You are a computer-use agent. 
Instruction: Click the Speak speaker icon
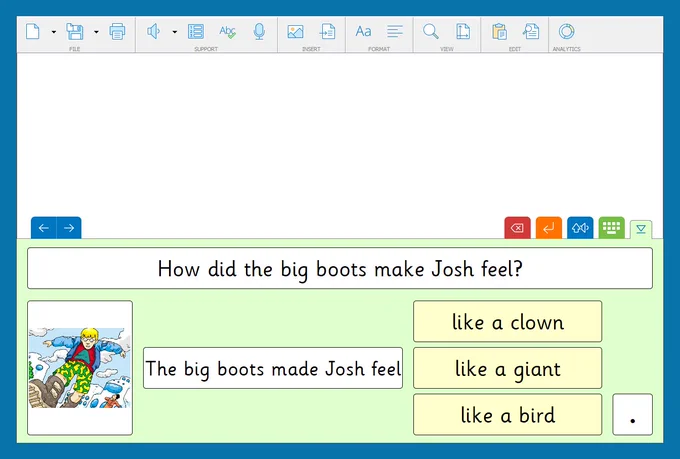click(154, 32)
